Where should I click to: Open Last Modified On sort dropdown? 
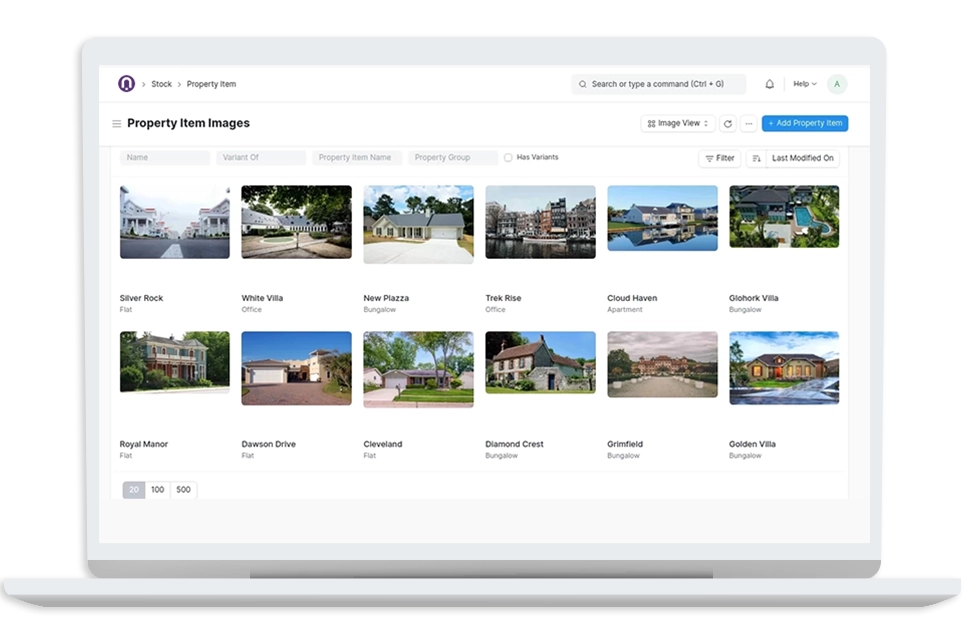pos(802,158)
